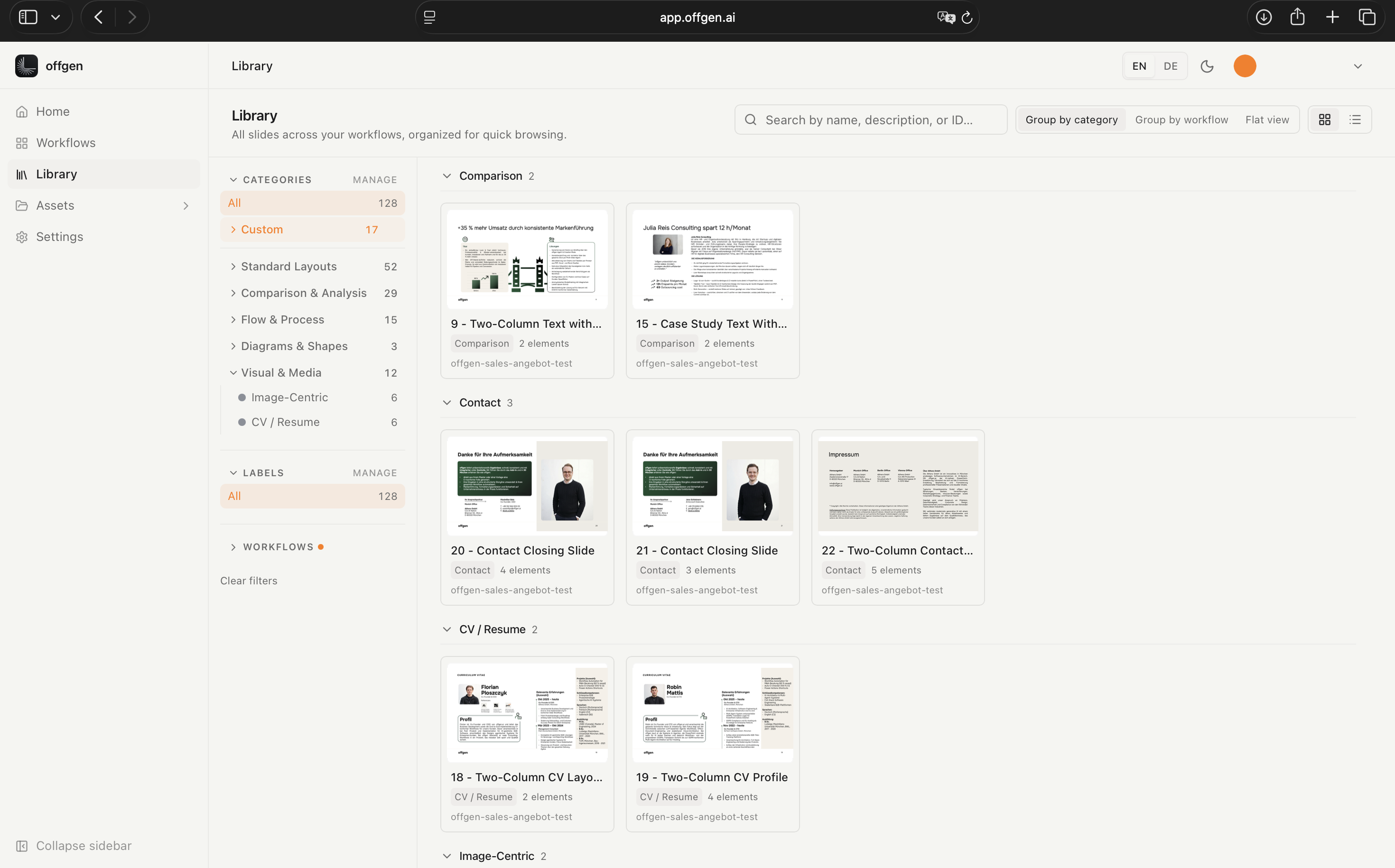Collapse the CATEGORIES section
This screenshot has height=868, width=1395.
pos(233,180)
